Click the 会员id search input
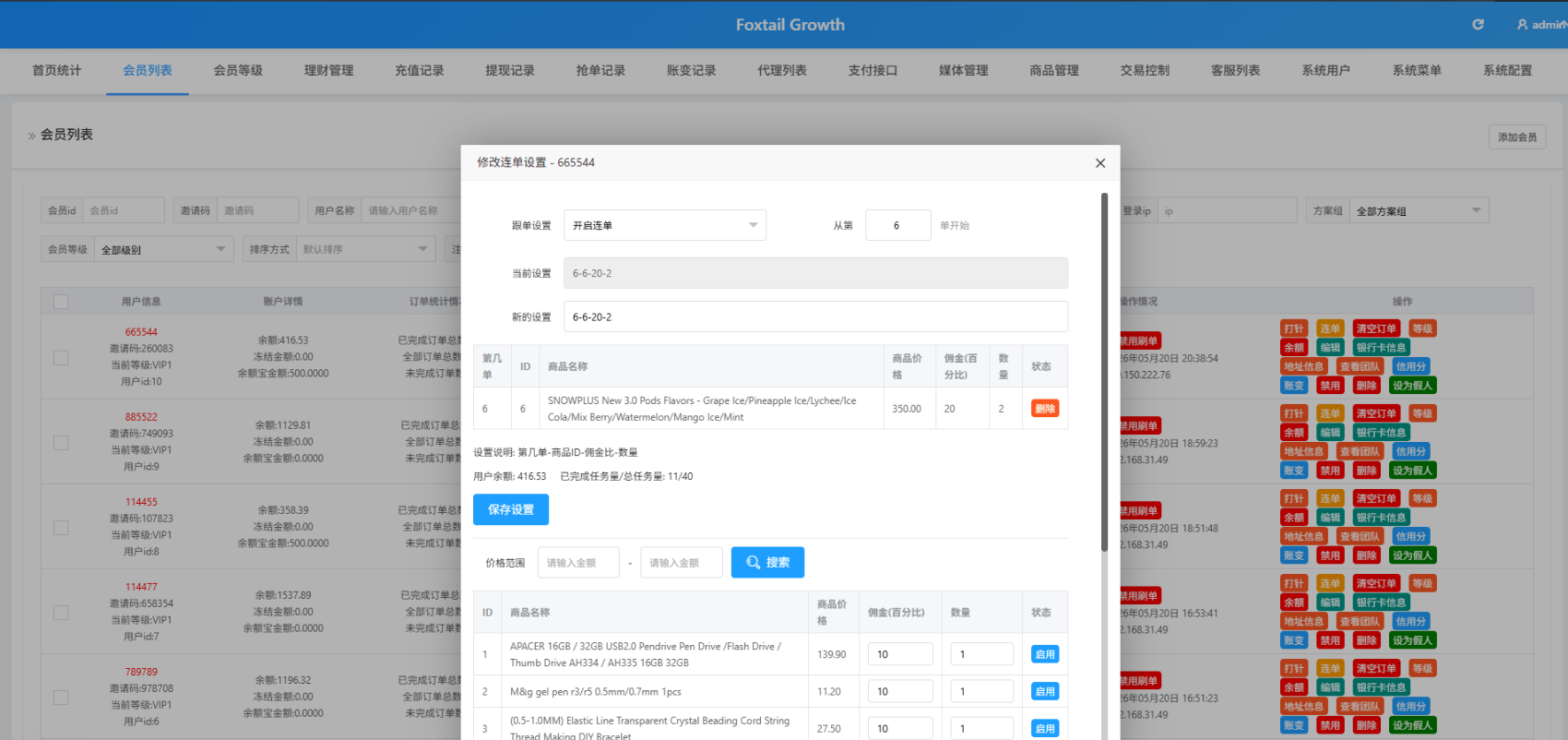This screenshot has width=1568, height=740. (x=124, y=210)
